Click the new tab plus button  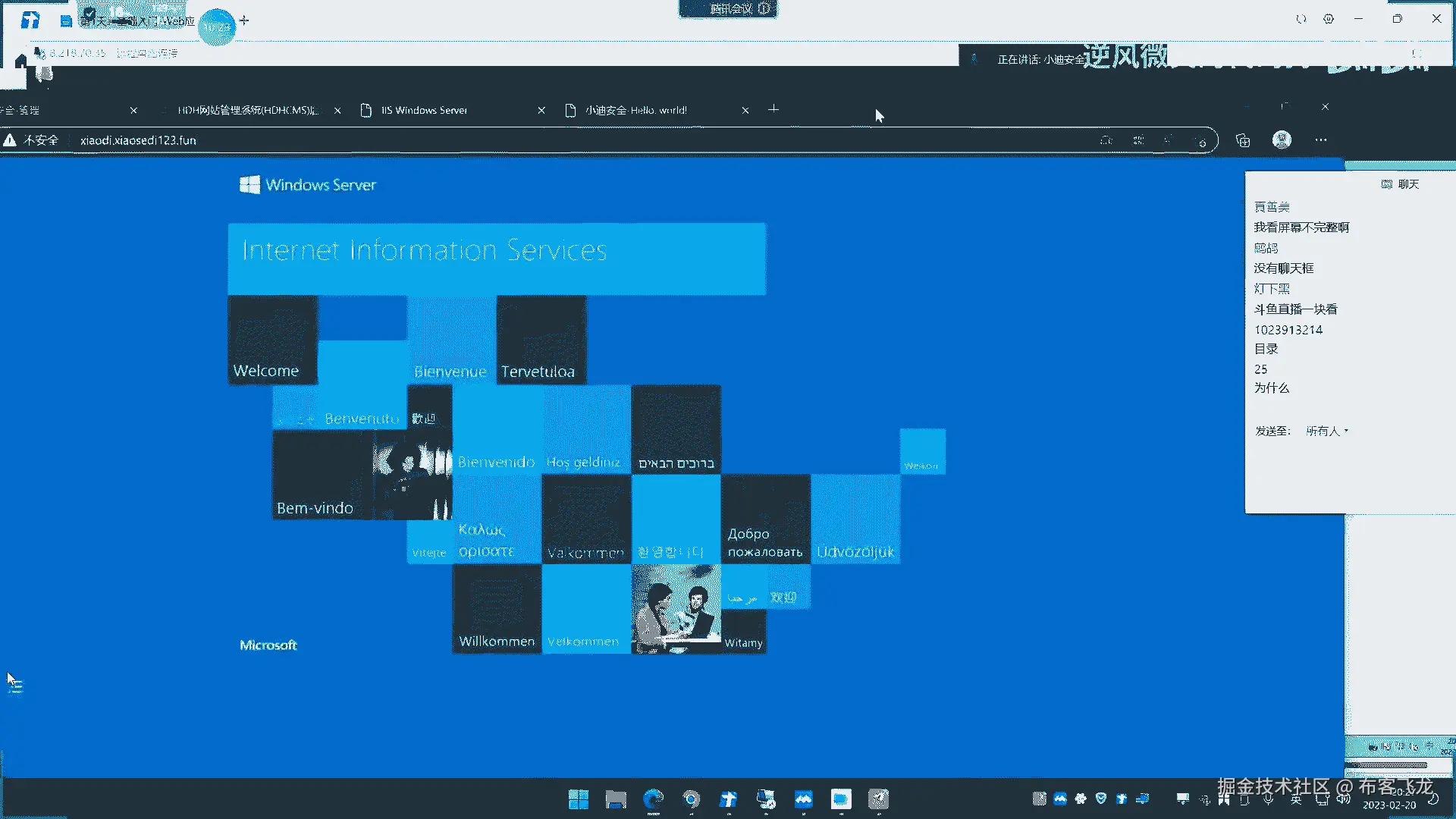pyautogui.click(x=773, y=109)
